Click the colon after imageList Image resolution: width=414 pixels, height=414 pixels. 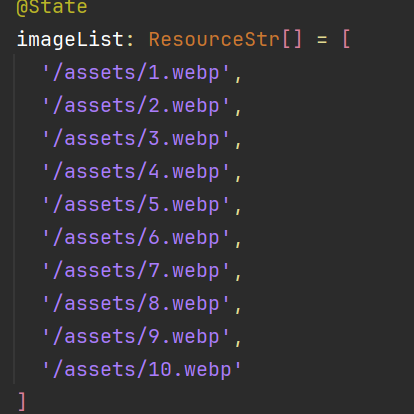130,41
